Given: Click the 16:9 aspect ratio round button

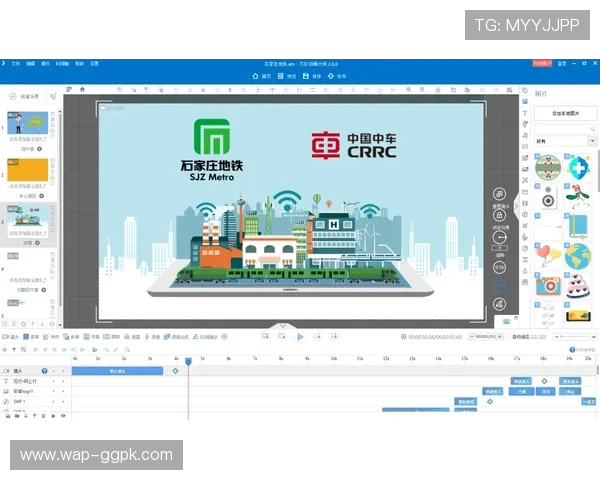Looking at the screenshot, I should [499, 268].
